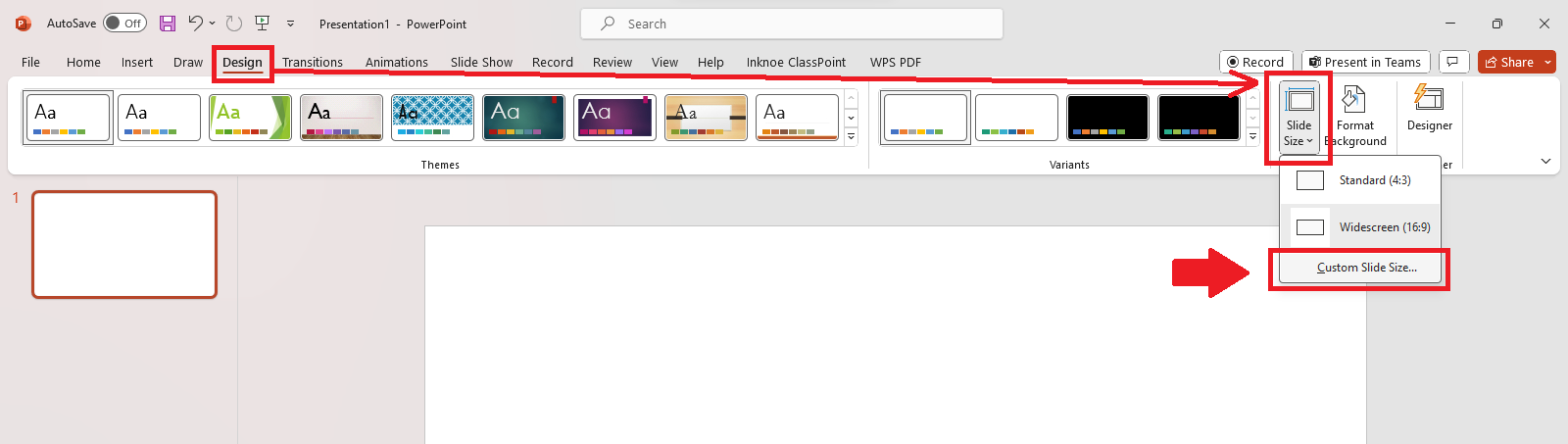Expand the Themes gallery More arrow
Image resolution: width=1568 pixels, height=444 pixels.
(x=851, y=137)
